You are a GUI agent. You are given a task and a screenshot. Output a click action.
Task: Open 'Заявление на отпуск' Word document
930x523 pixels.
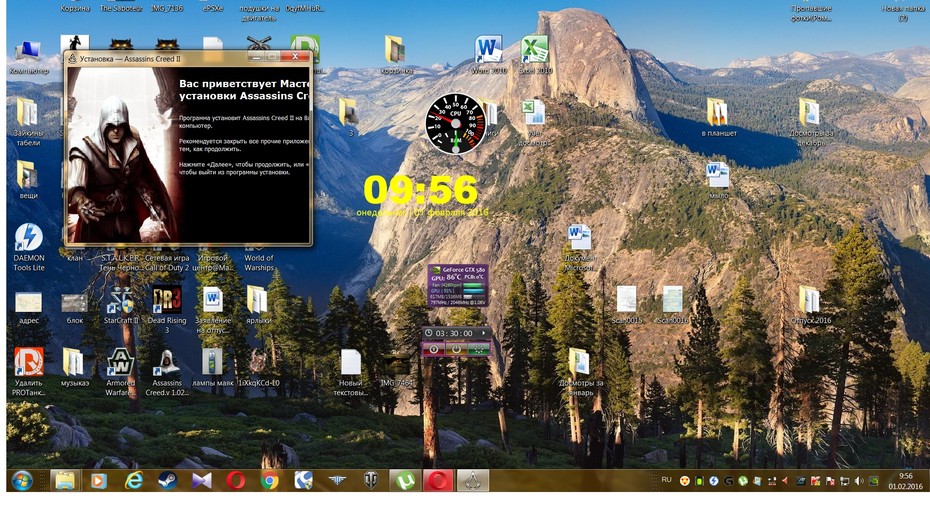click(212, 310)
